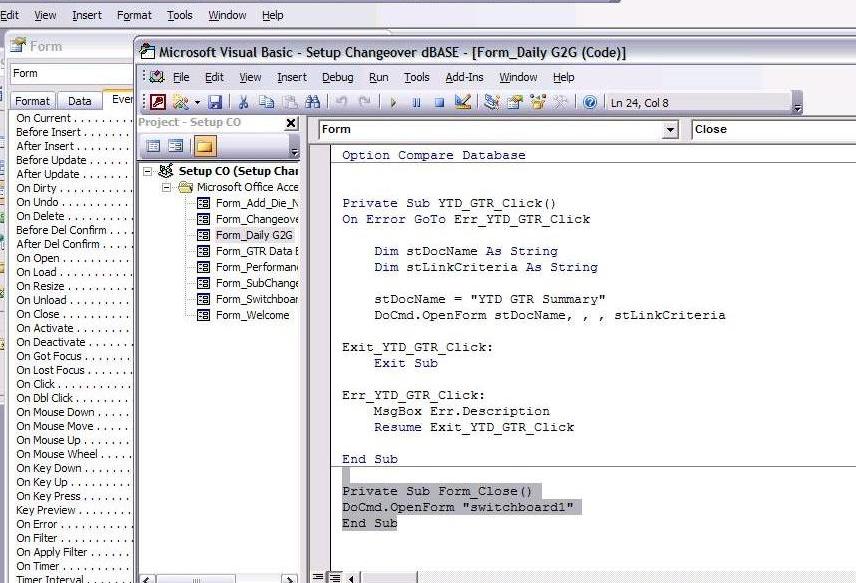
Task: Open the Object Browser icon
Action: pyautogui.click(x=538, y=102)
